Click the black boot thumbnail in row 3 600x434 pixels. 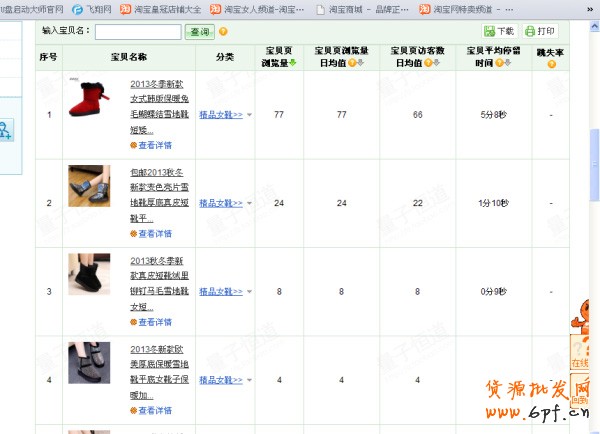[89, 274]
